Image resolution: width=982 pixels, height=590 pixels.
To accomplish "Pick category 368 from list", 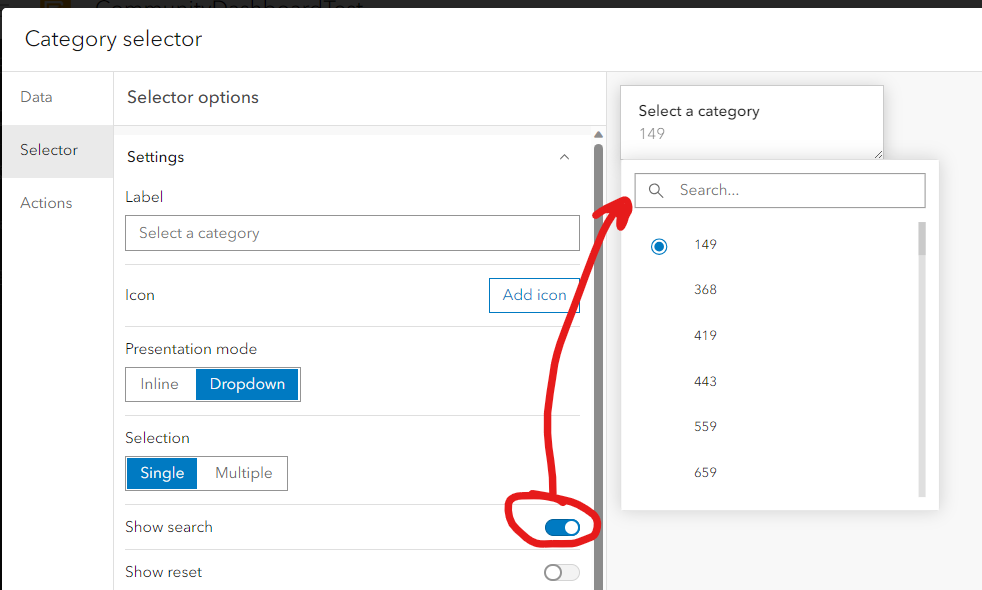I will coord(706,290).
